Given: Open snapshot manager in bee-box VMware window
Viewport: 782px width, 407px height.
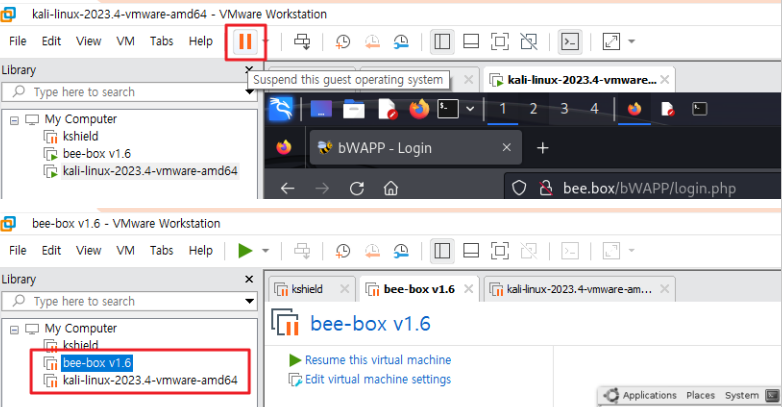Looking at the screenshot, I should (401, 251).
